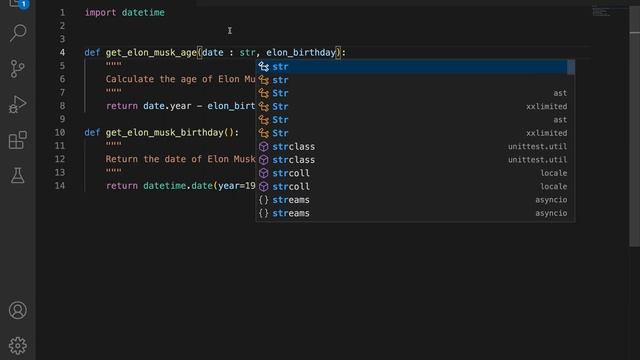Click the 'str' type annotation
640x360 pixels.
point(247,53)
